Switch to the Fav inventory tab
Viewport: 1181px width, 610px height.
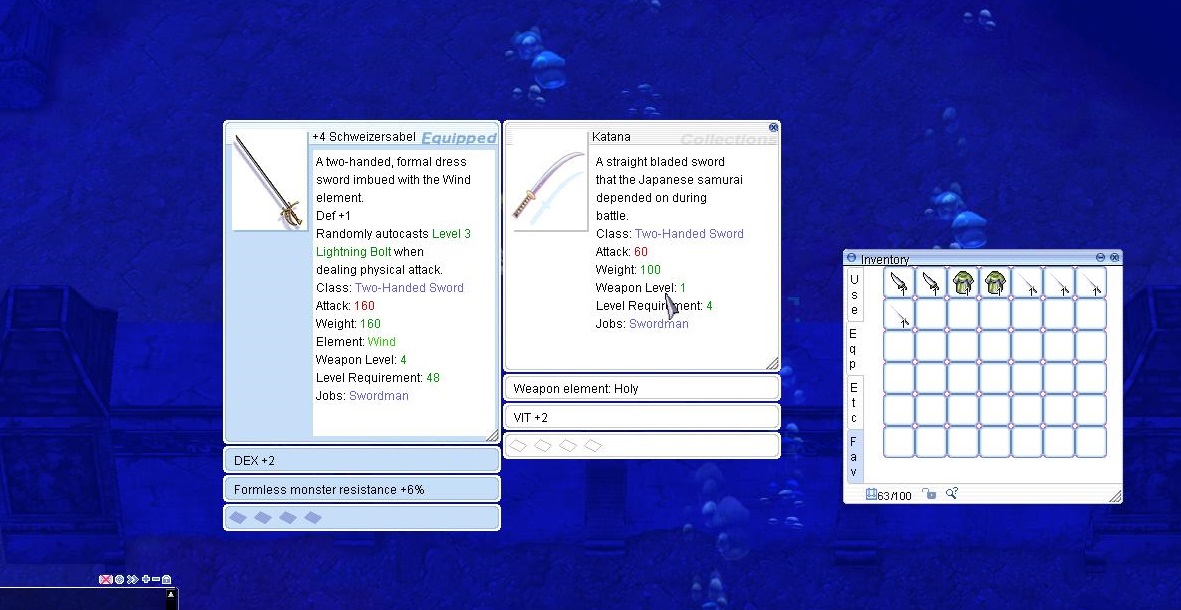point(854,456)
